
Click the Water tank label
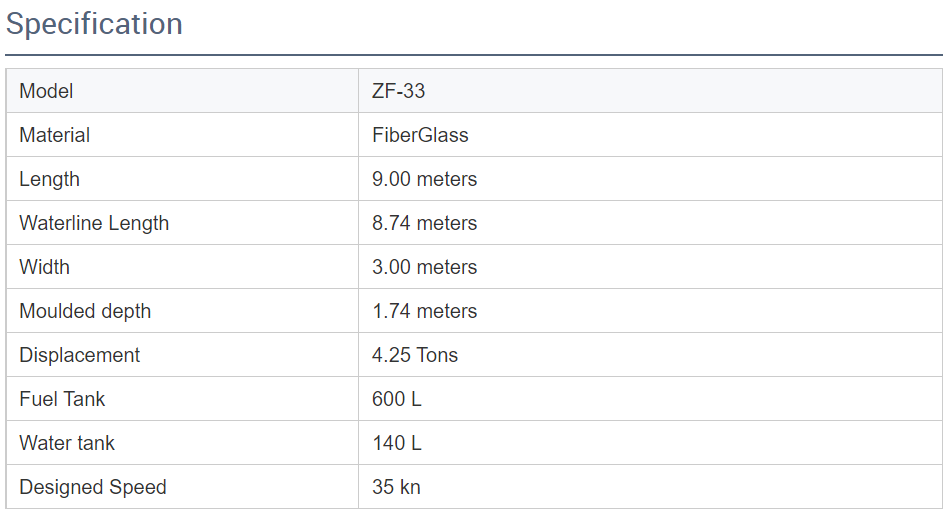(x=67, y=443)
